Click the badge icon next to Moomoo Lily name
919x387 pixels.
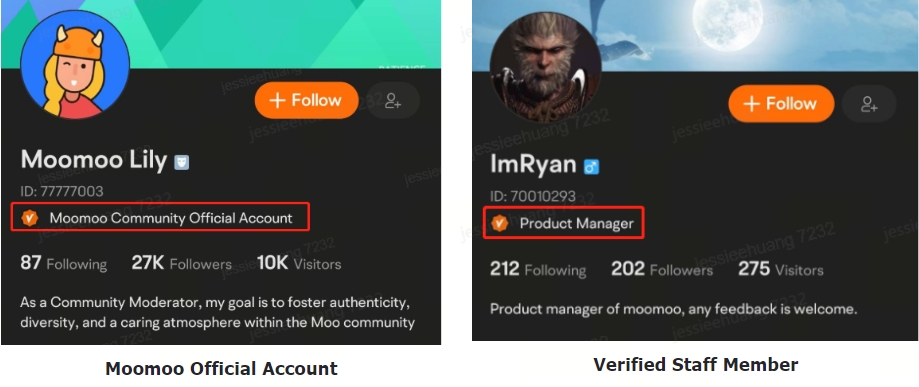click(x=182, y=162)
